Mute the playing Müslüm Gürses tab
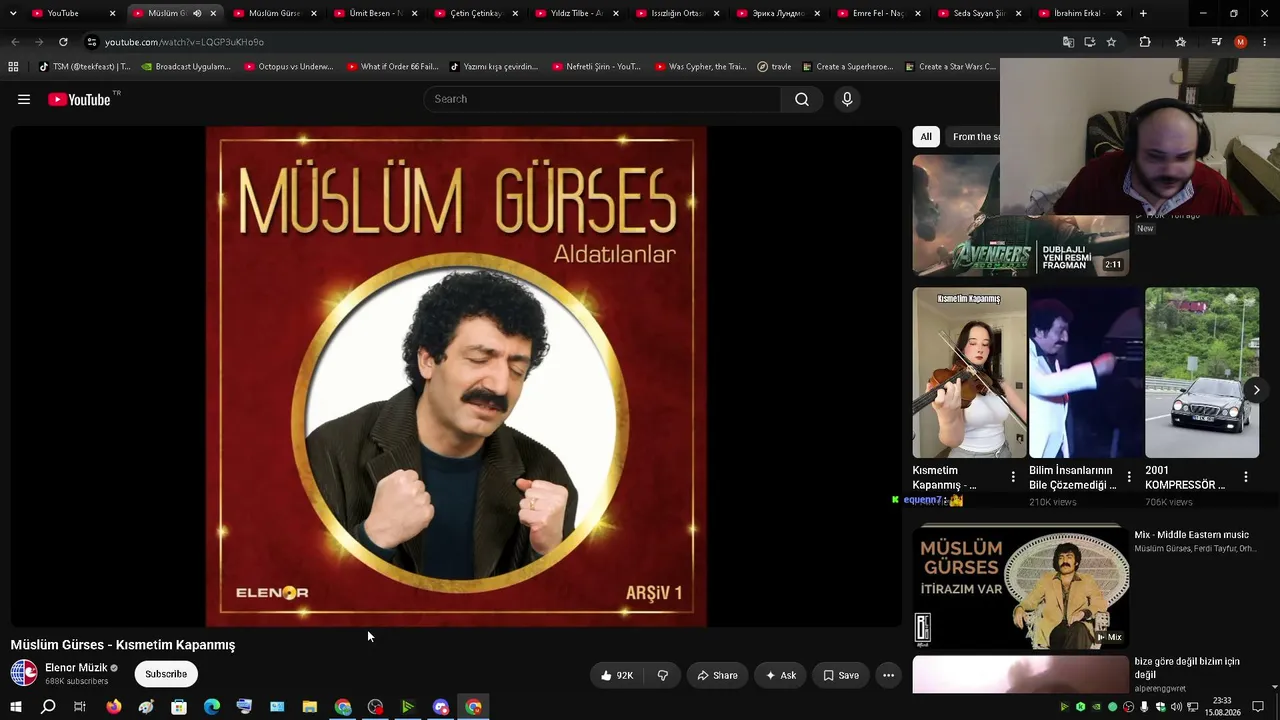Viewport: 1280px width, 720px height. tap(196, 13)
